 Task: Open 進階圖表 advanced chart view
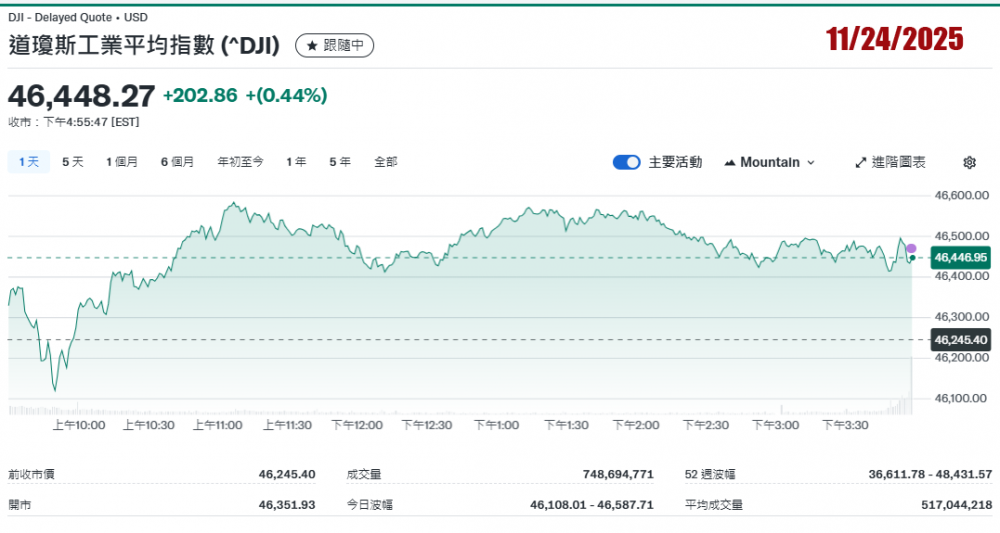pyautogui.click(x=890, y=162)
